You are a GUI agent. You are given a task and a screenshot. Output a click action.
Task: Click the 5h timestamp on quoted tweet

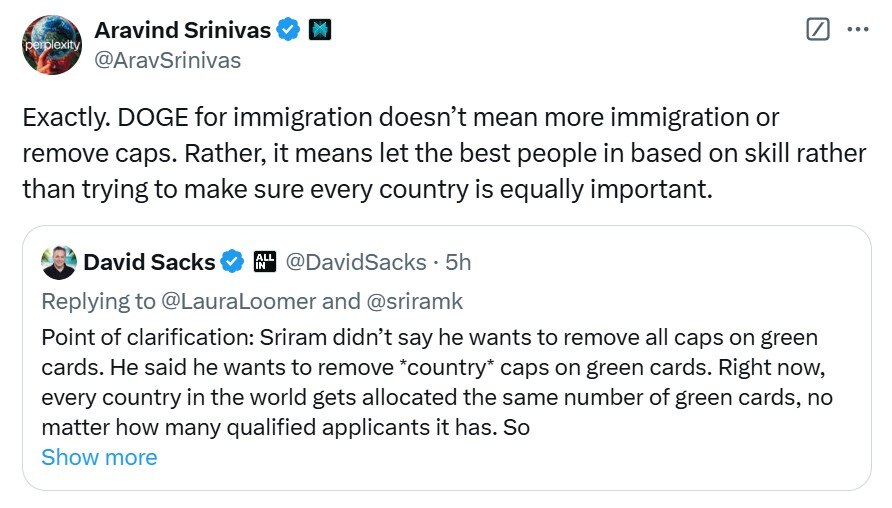tap(459, 262)
